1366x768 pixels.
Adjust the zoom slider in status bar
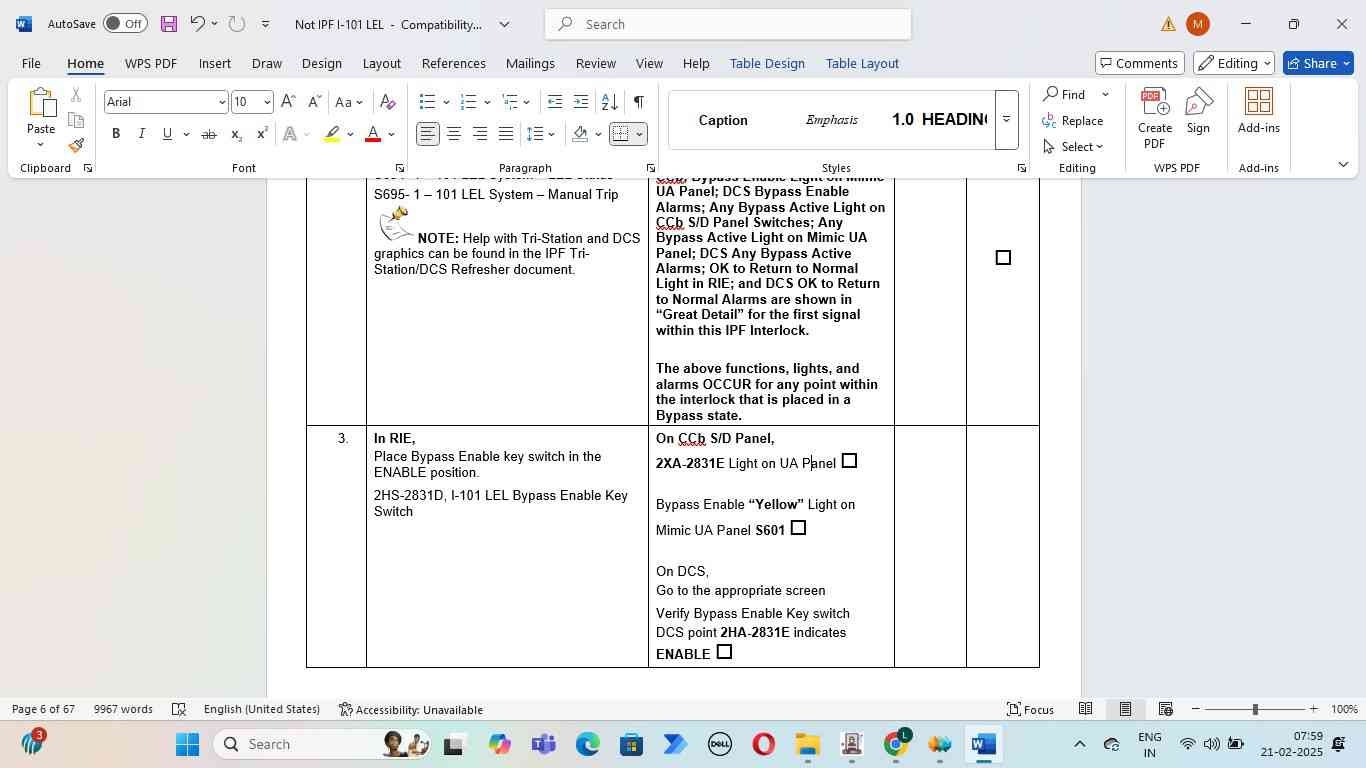click(x=1255, y=709)
